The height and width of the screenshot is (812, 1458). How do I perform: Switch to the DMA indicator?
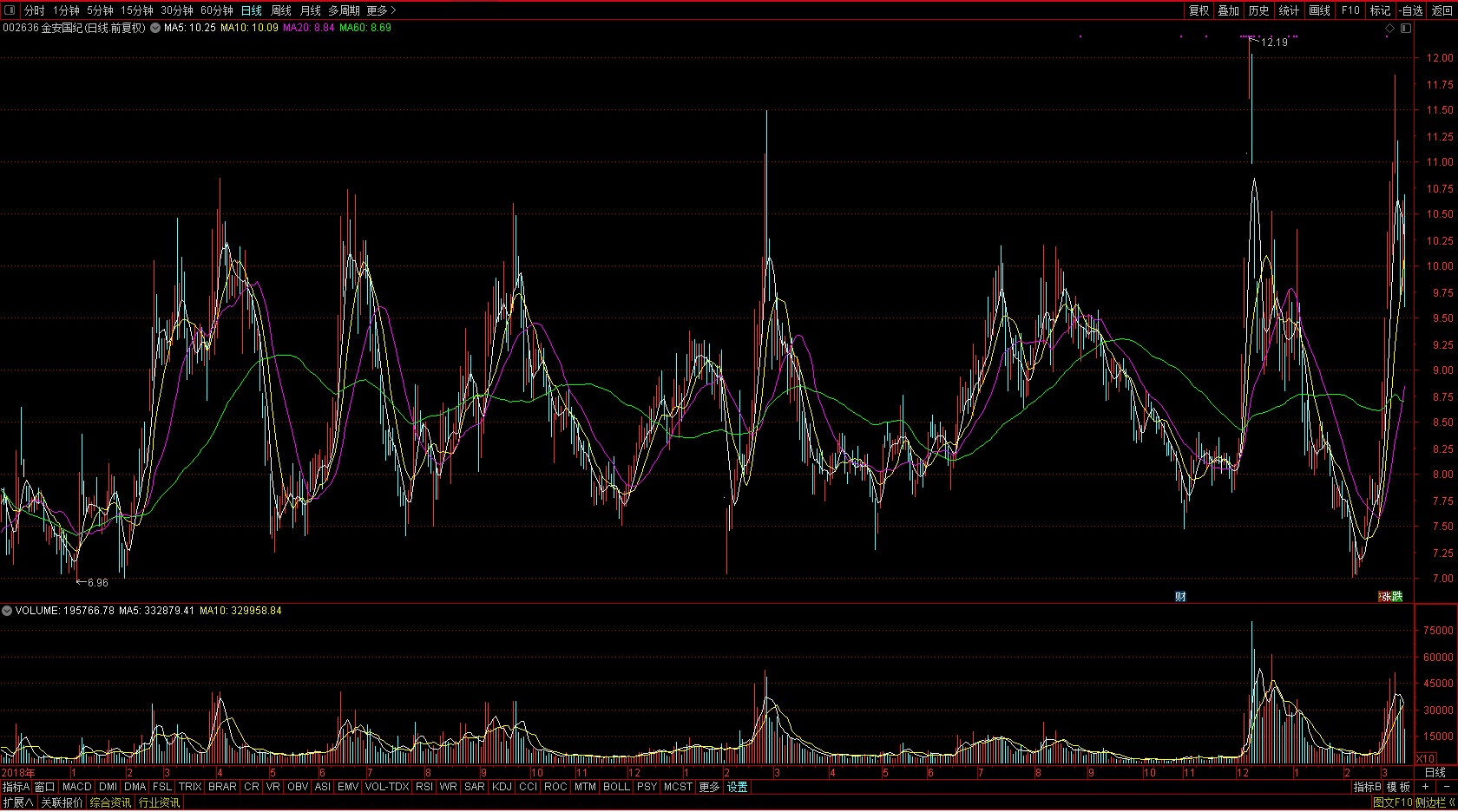click(135, 787)
